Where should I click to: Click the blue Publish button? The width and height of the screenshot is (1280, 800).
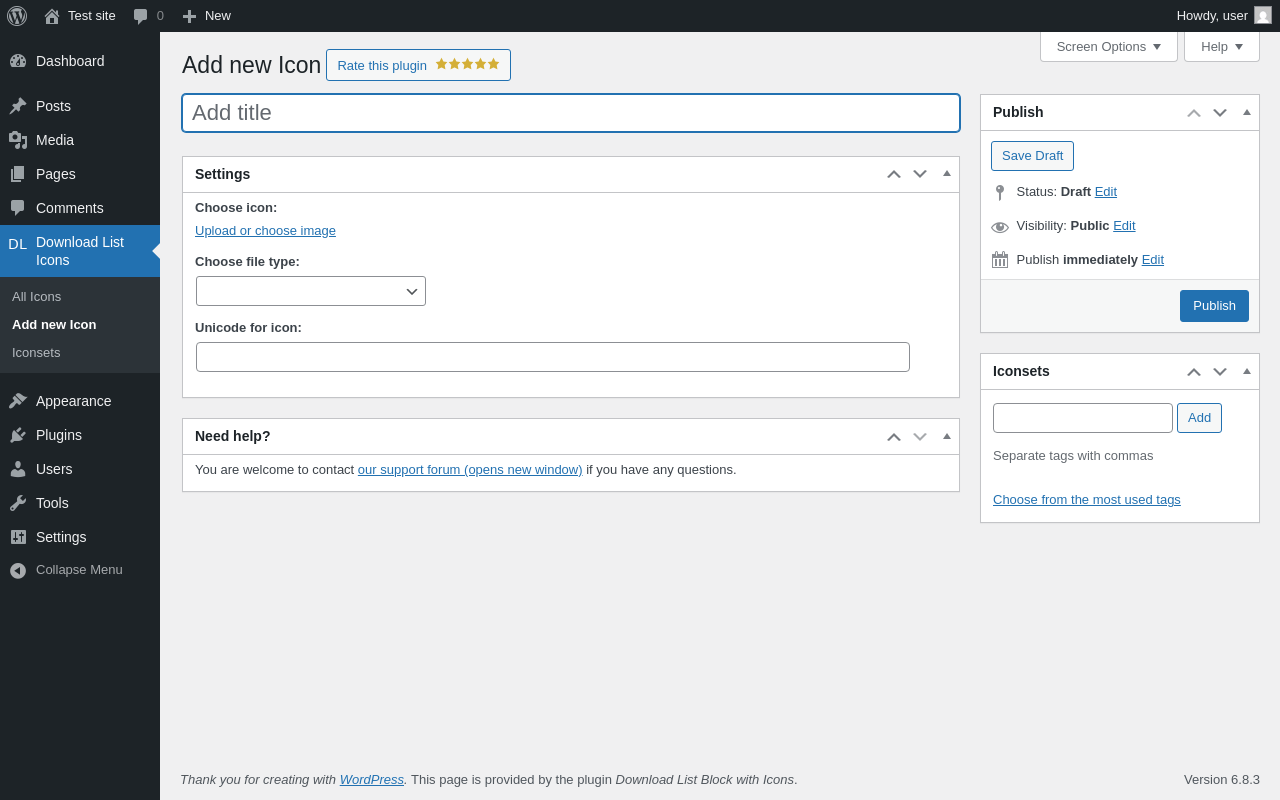coord(1214,306)
